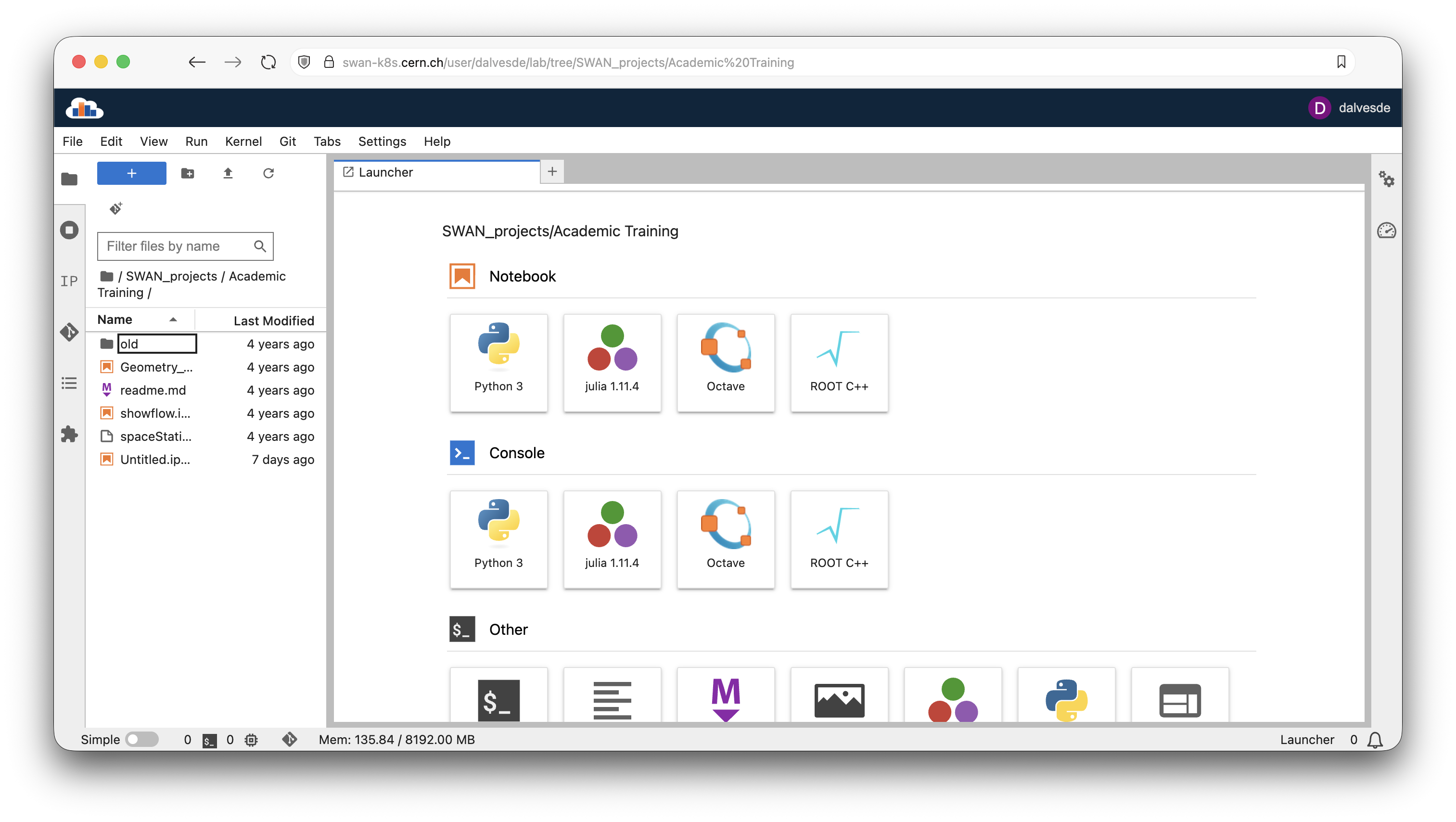The width and height of the screenshot is (1456, 822).
Task: Refresh the file browser list
Action: (268, 173)
